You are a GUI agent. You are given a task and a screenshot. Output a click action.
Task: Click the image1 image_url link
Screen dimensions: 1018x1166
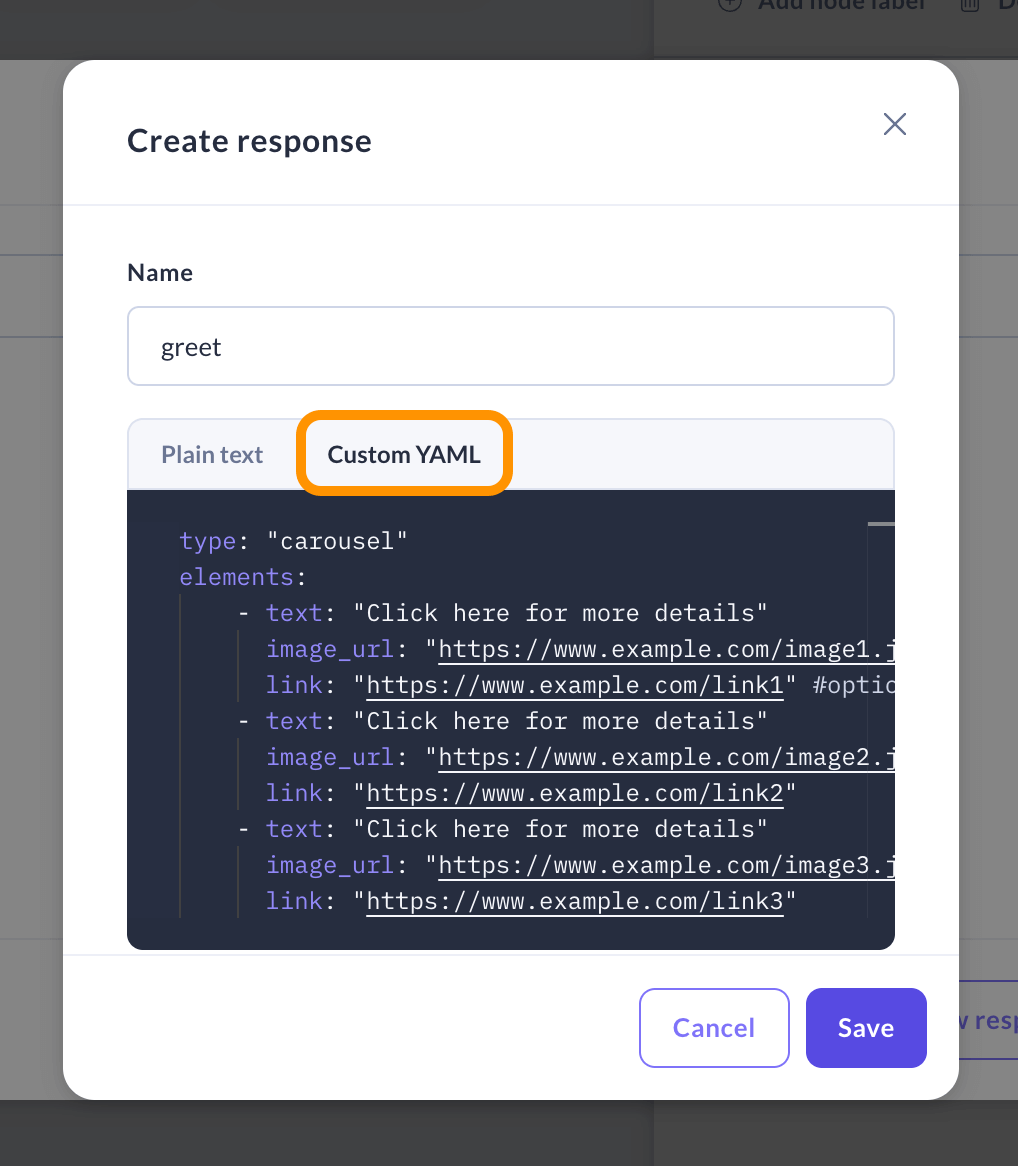(665, 650)
